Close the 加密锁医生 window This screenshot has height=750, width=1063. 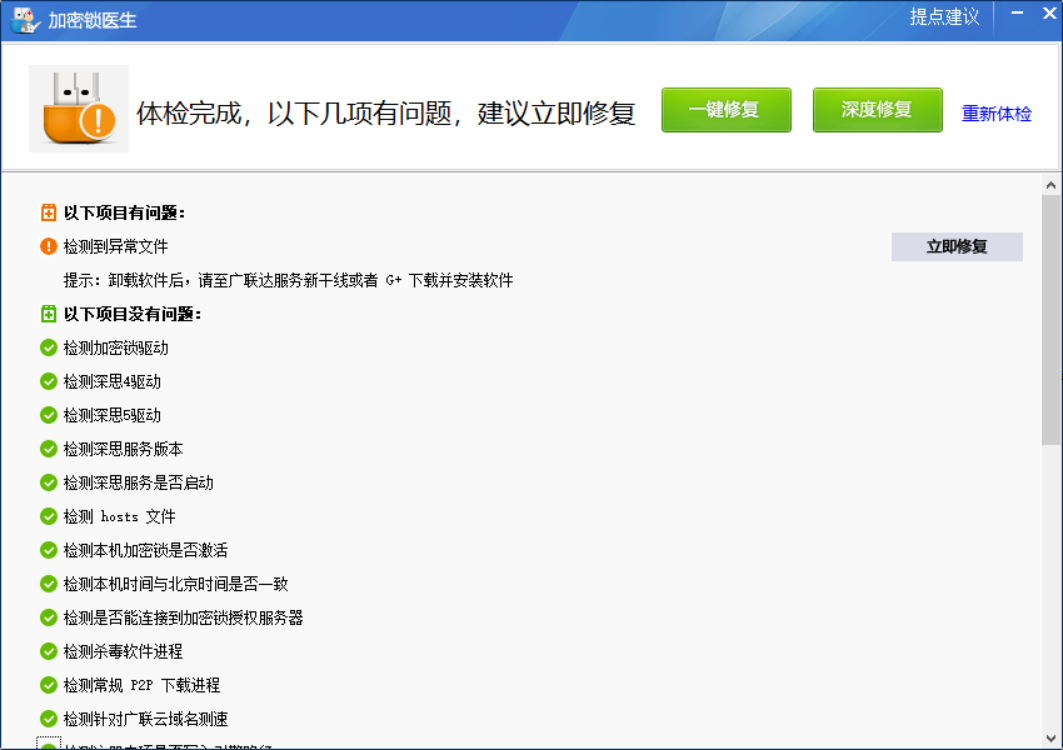point(1049,13)
